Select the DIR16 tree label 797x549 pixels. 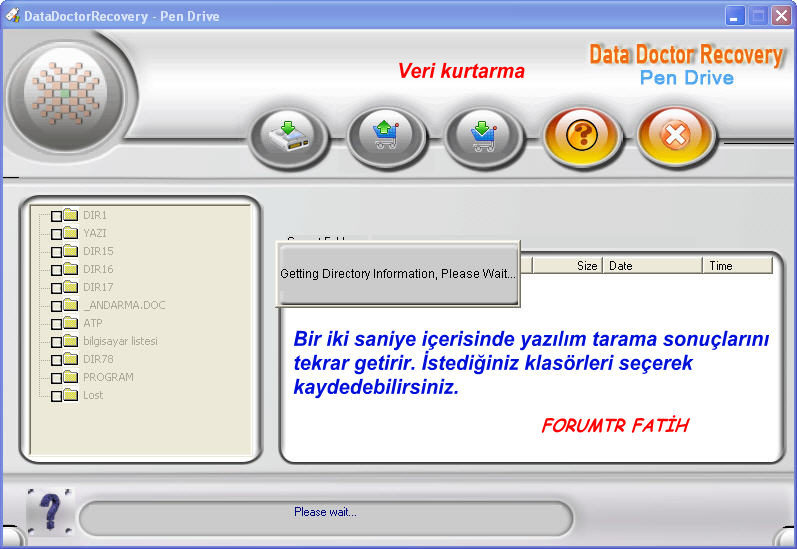(x=98, y=269)
